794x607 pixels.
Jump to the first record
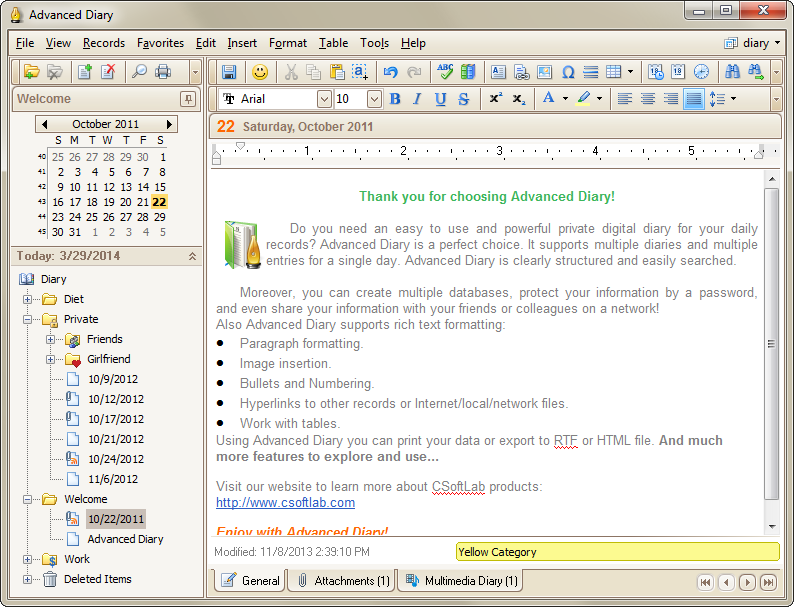click(705, 582)
